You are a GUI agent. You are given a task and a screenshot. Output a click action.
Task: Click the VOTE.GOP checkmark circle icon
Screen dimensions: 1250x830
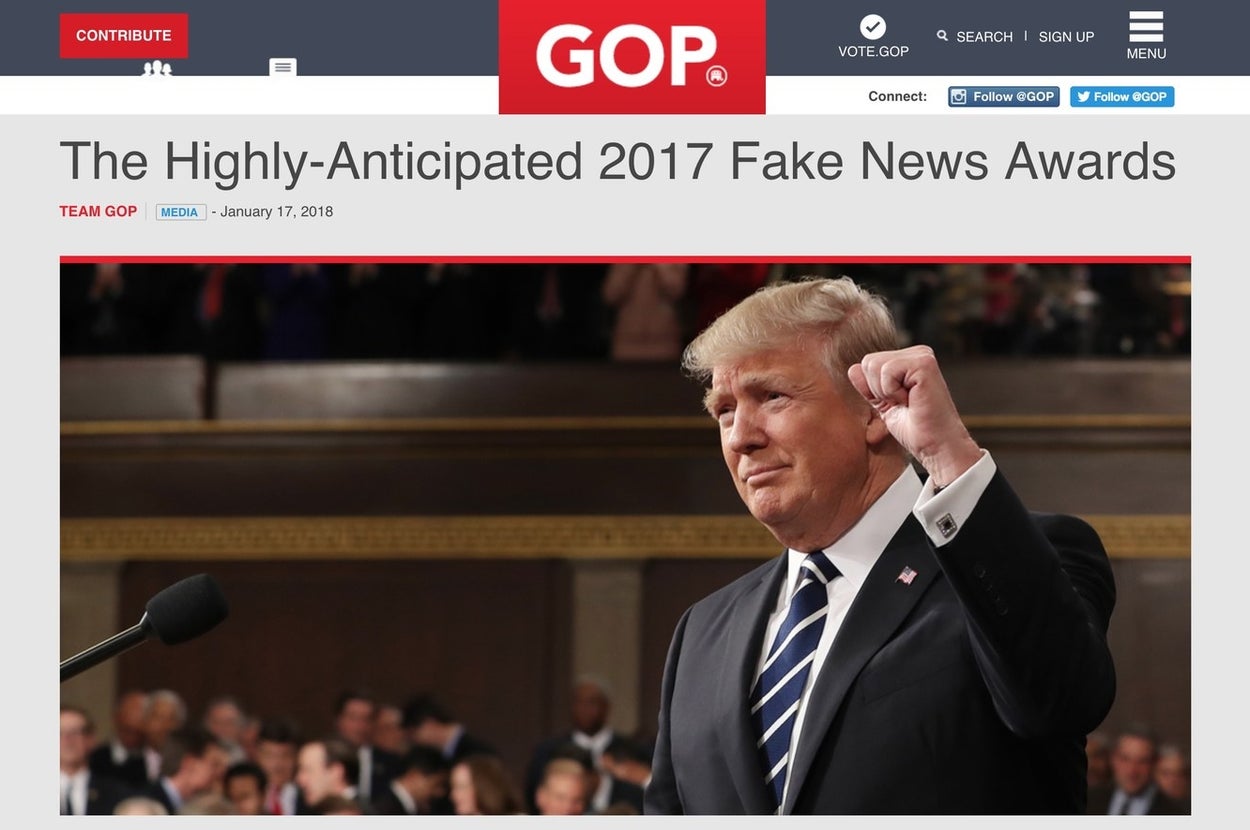click(x=873, y=27)
